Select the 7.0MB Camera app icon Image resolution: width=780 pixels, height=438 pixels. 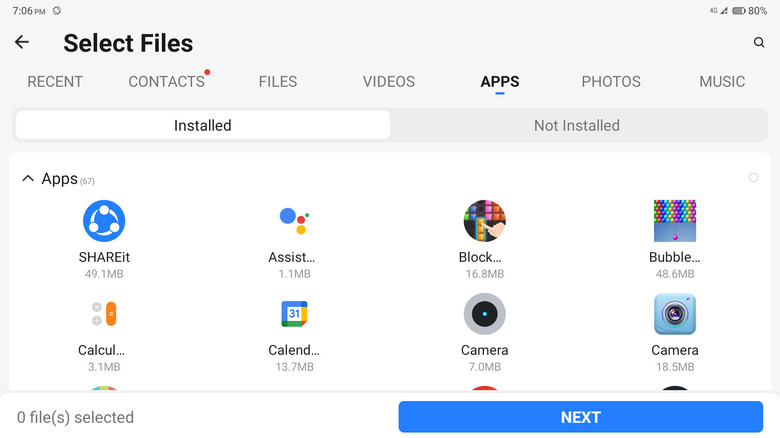(484, 314)
